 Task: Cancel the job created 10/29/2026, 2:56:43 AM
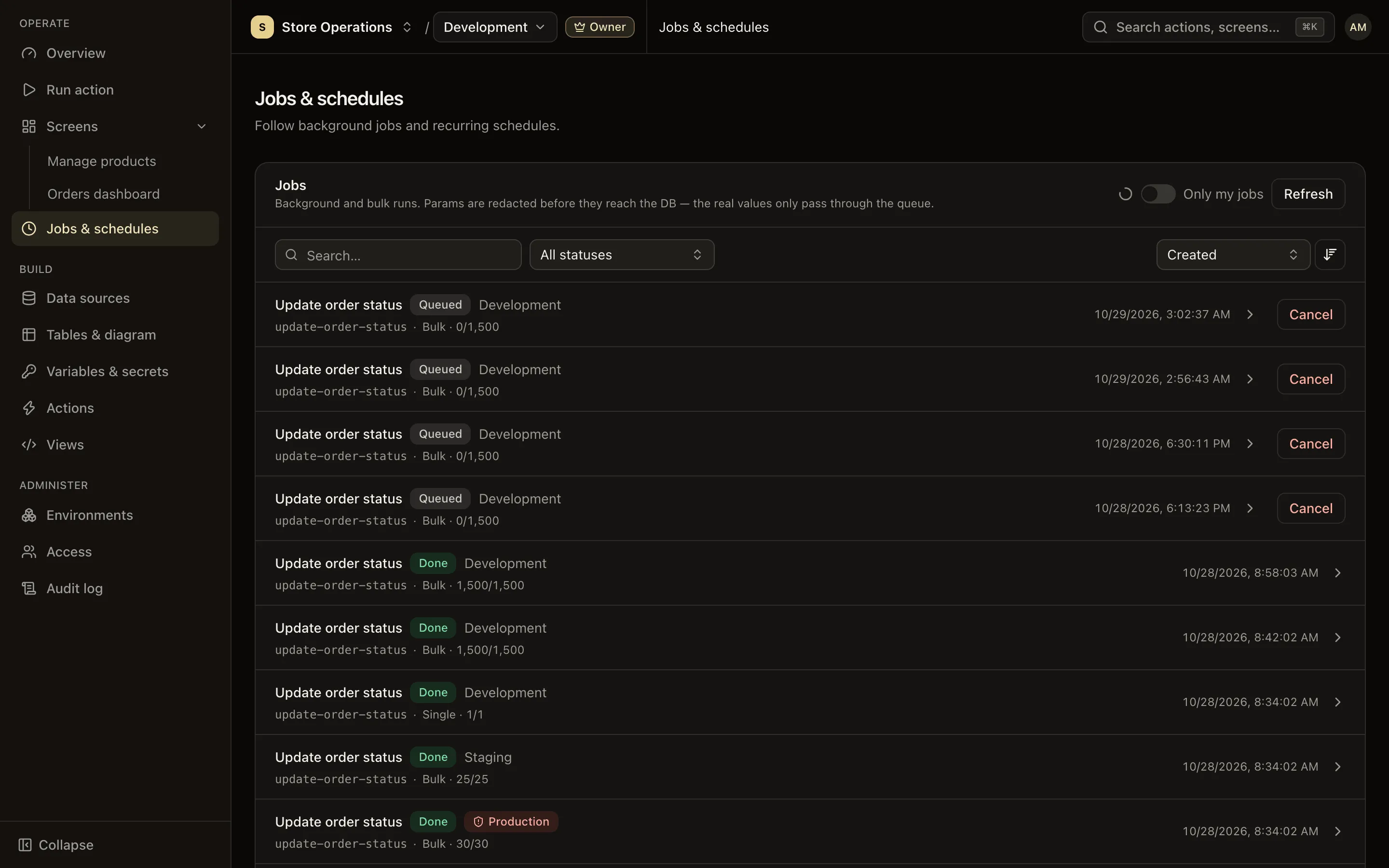click(1310, 379)
